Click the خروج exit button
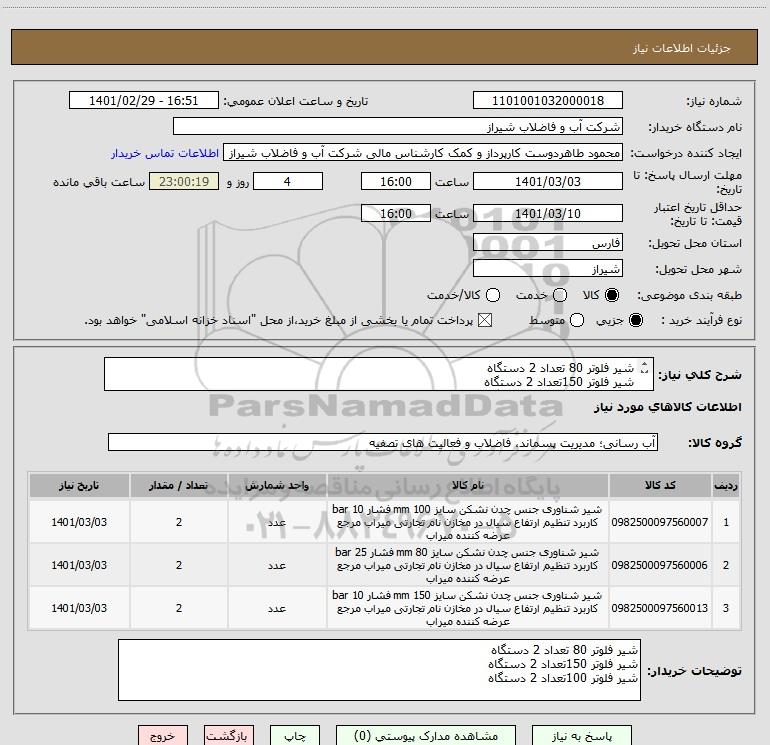The width and height of the screenshot is (770, 745). pyautogui.click(x=163, y=736)
